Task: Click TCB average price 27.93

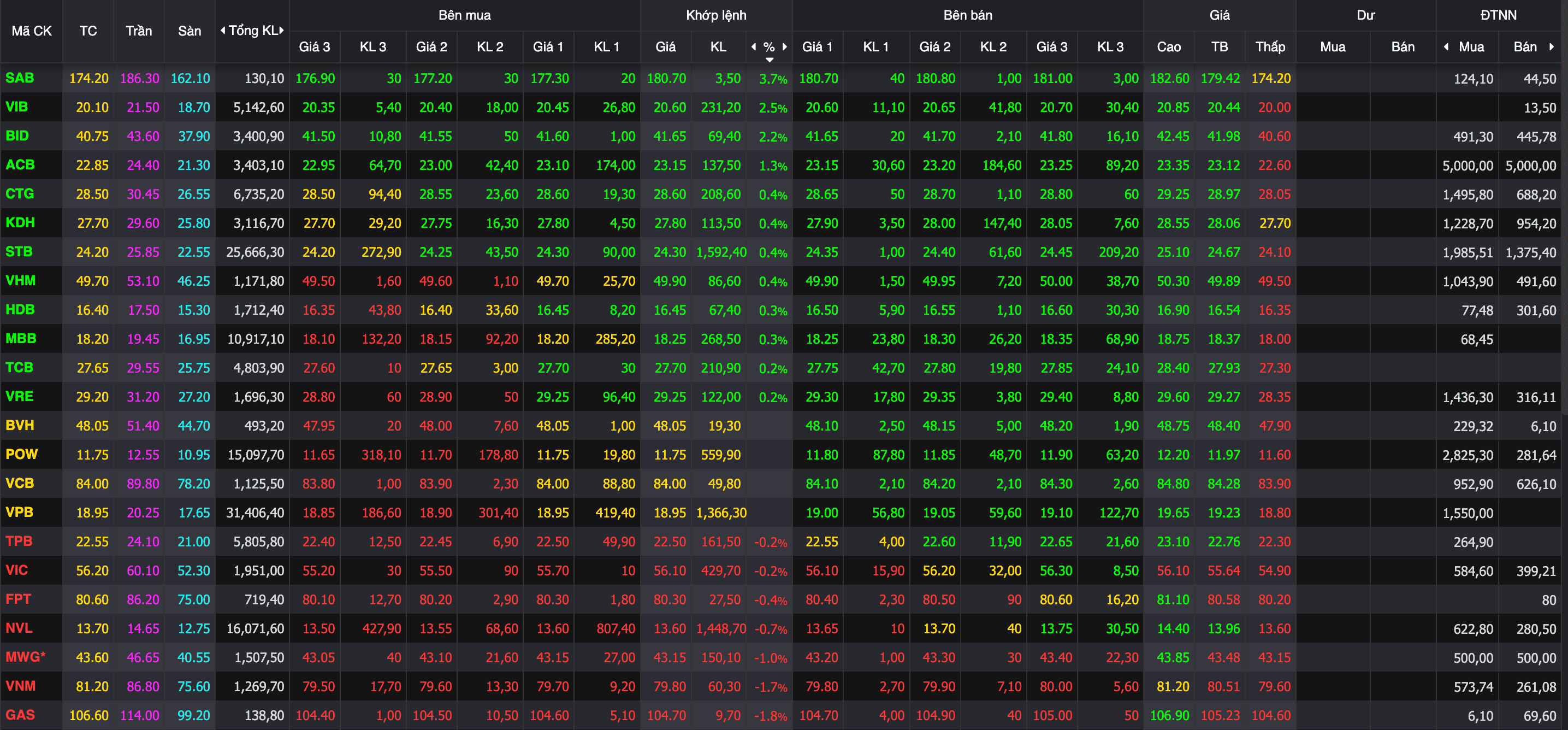Action: 1223,368
